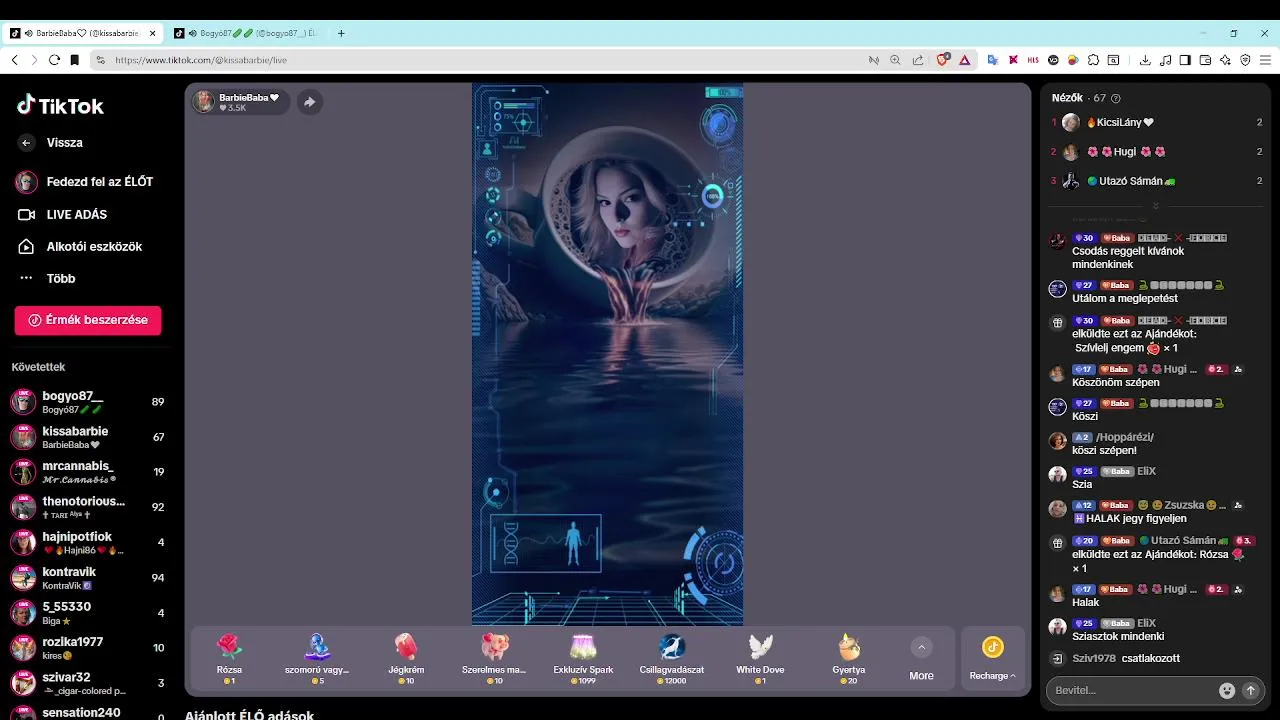Expand viewer ranking chevron

[x=1155, y=205]
